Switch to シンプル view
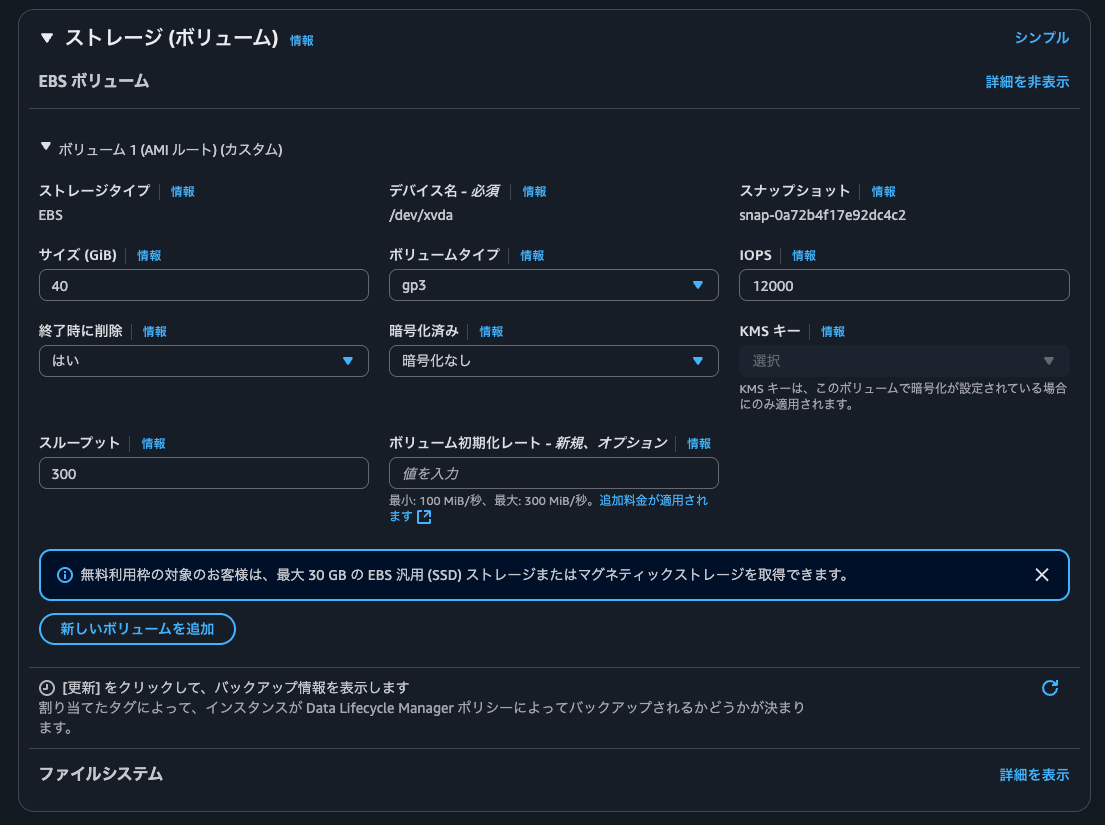The image size is (1105, 825). click(x=1041, y=38)
